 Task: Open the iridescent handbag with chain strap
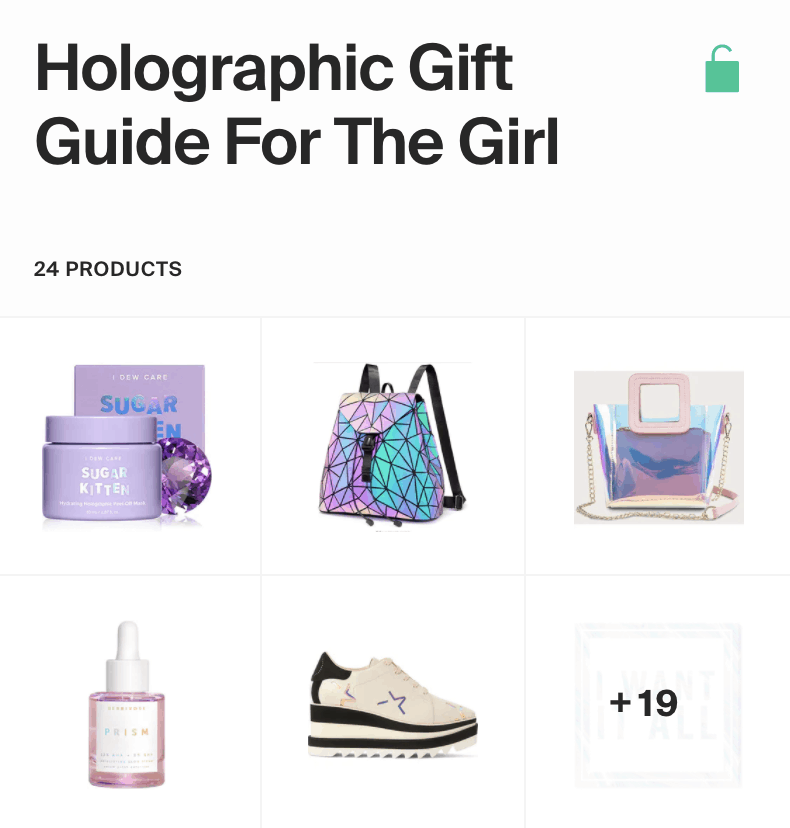[x=659, y=447]
